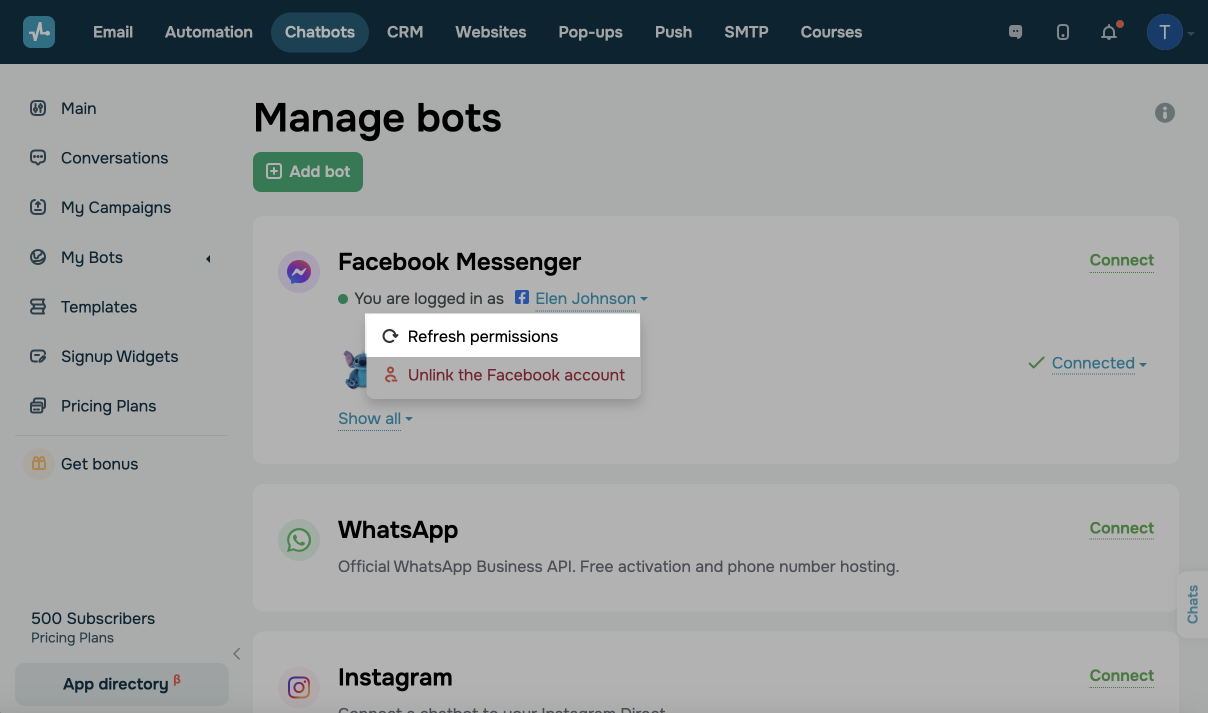
Task: Click the Facebook Messenger logo icon
Action: click(x=298, y=272)
